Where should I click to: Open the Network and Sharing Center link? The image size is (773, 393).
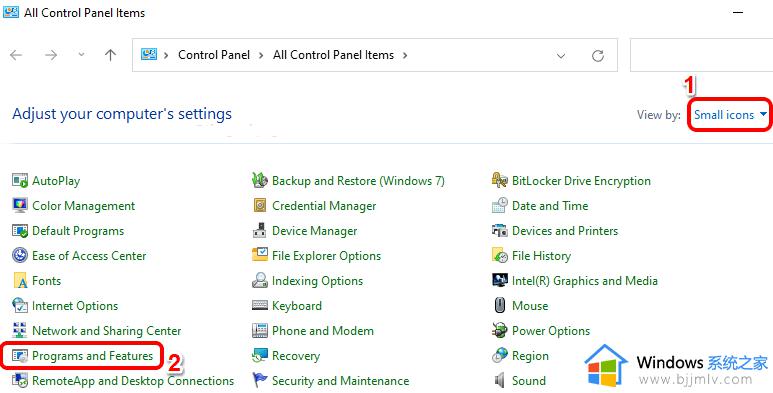pyautogui.click(x=106, y=331)
